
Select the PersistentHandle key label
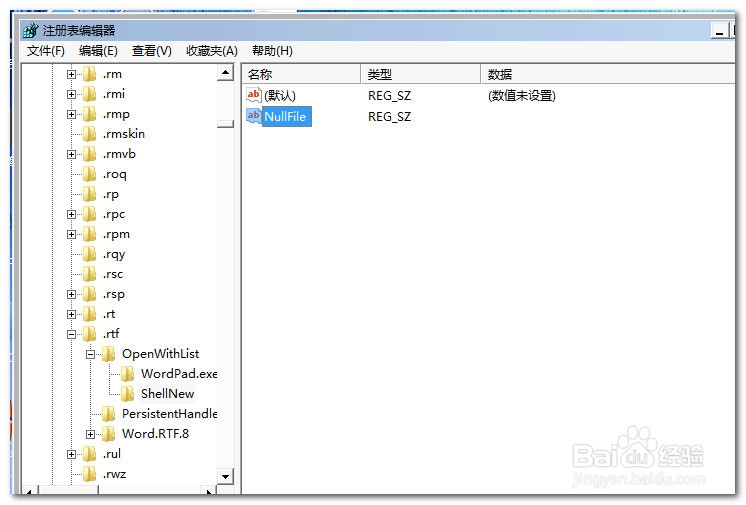(x=169, y=414)
